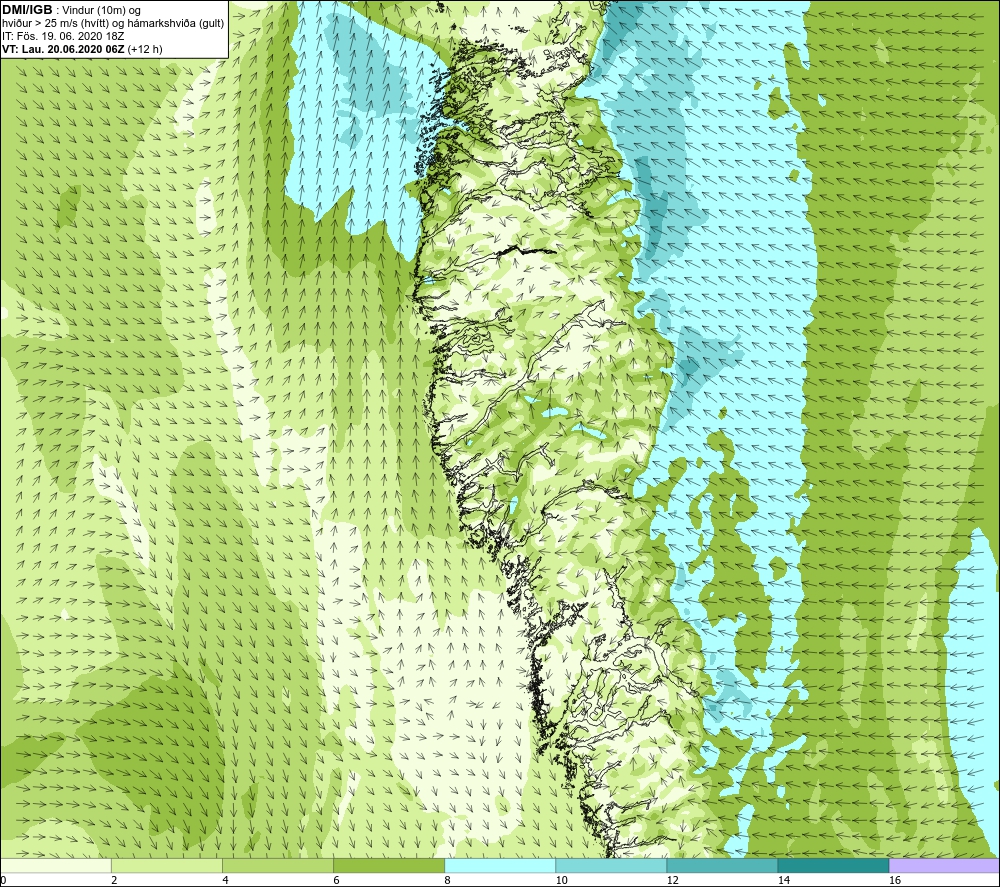Click the 4–6 m/s green swatch

click(x=278, y=865)
